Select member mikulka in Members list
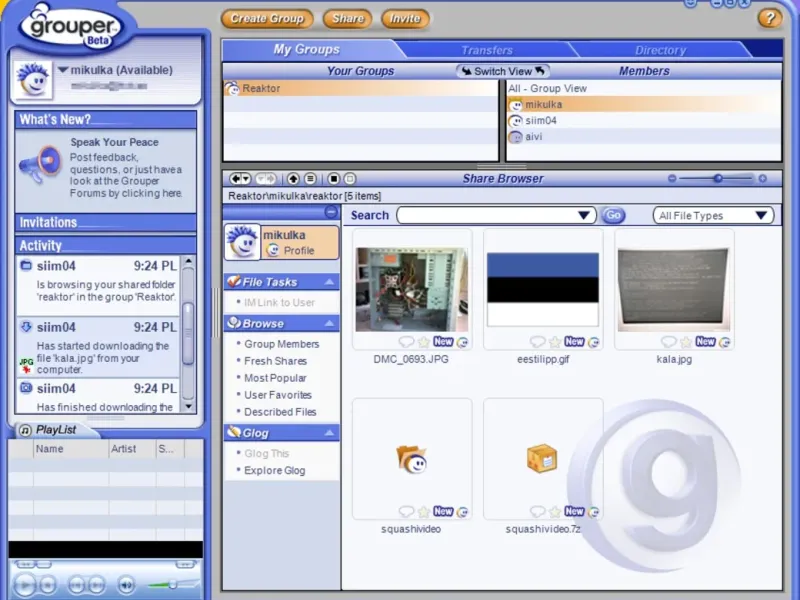800x600 pixels. pos(644,105)
